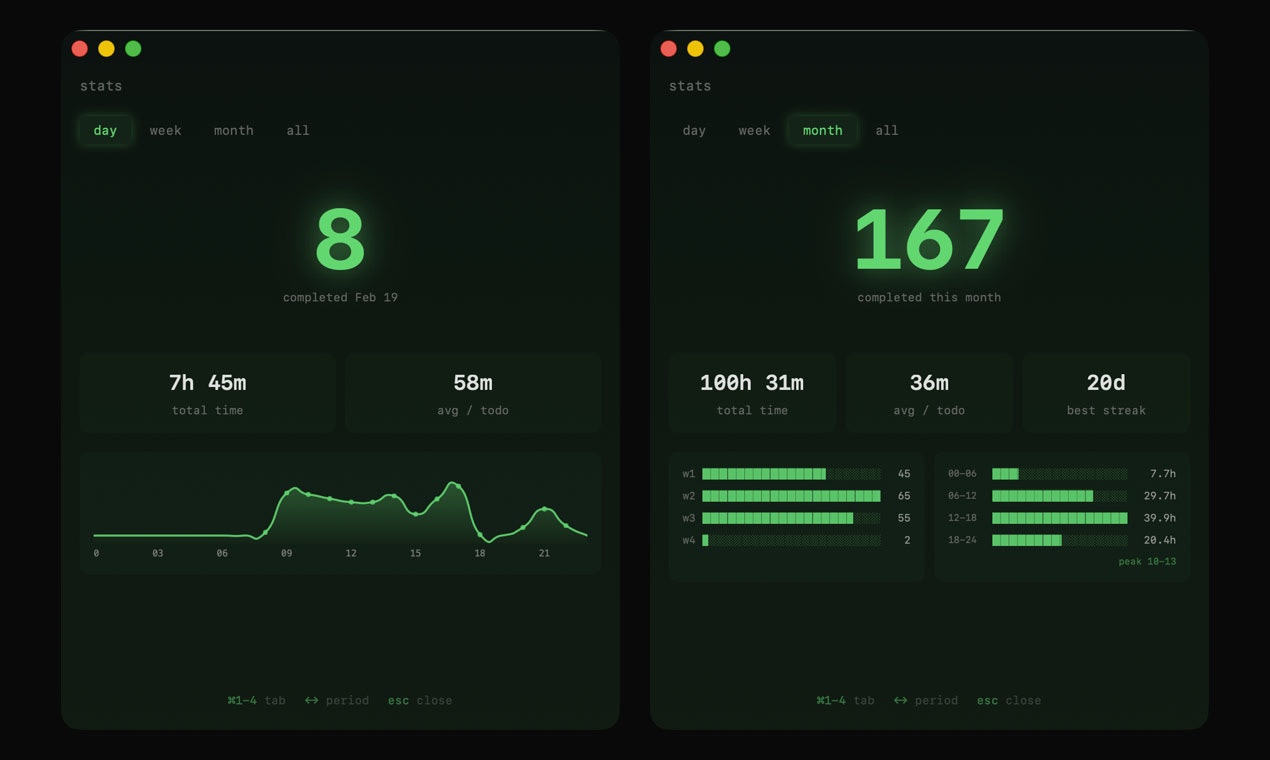Click 'completed Feb 19' label
1270x760 pixels.
click(340, 297)
